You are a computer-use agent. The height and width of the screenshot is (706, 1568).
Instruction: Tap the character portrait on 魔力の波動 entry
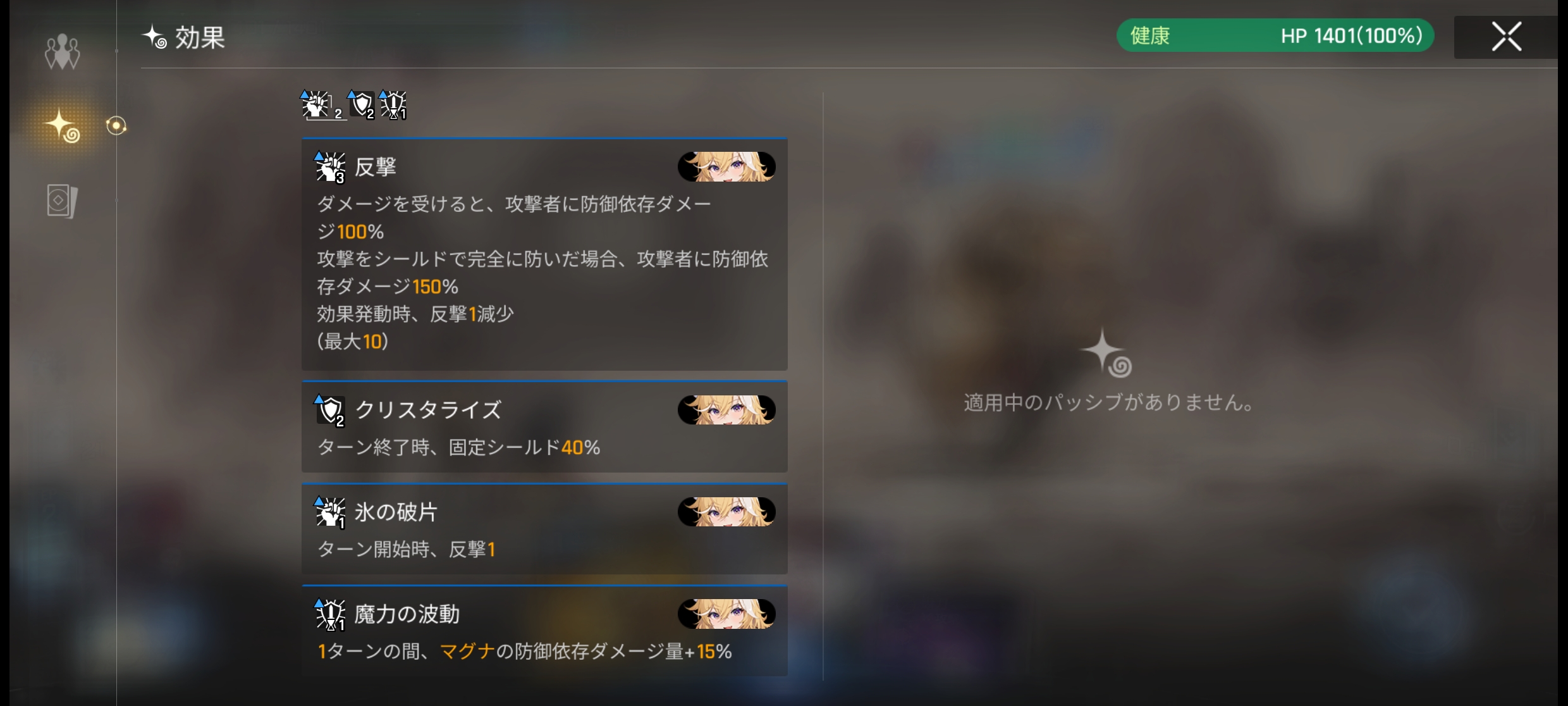726,614
